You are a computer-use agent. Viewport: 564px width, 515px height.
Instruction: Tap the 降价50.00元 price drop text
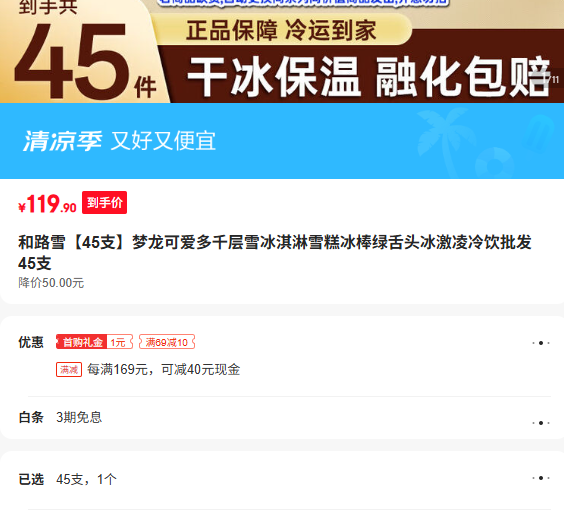pyautogui.click(x=51, y=283)
